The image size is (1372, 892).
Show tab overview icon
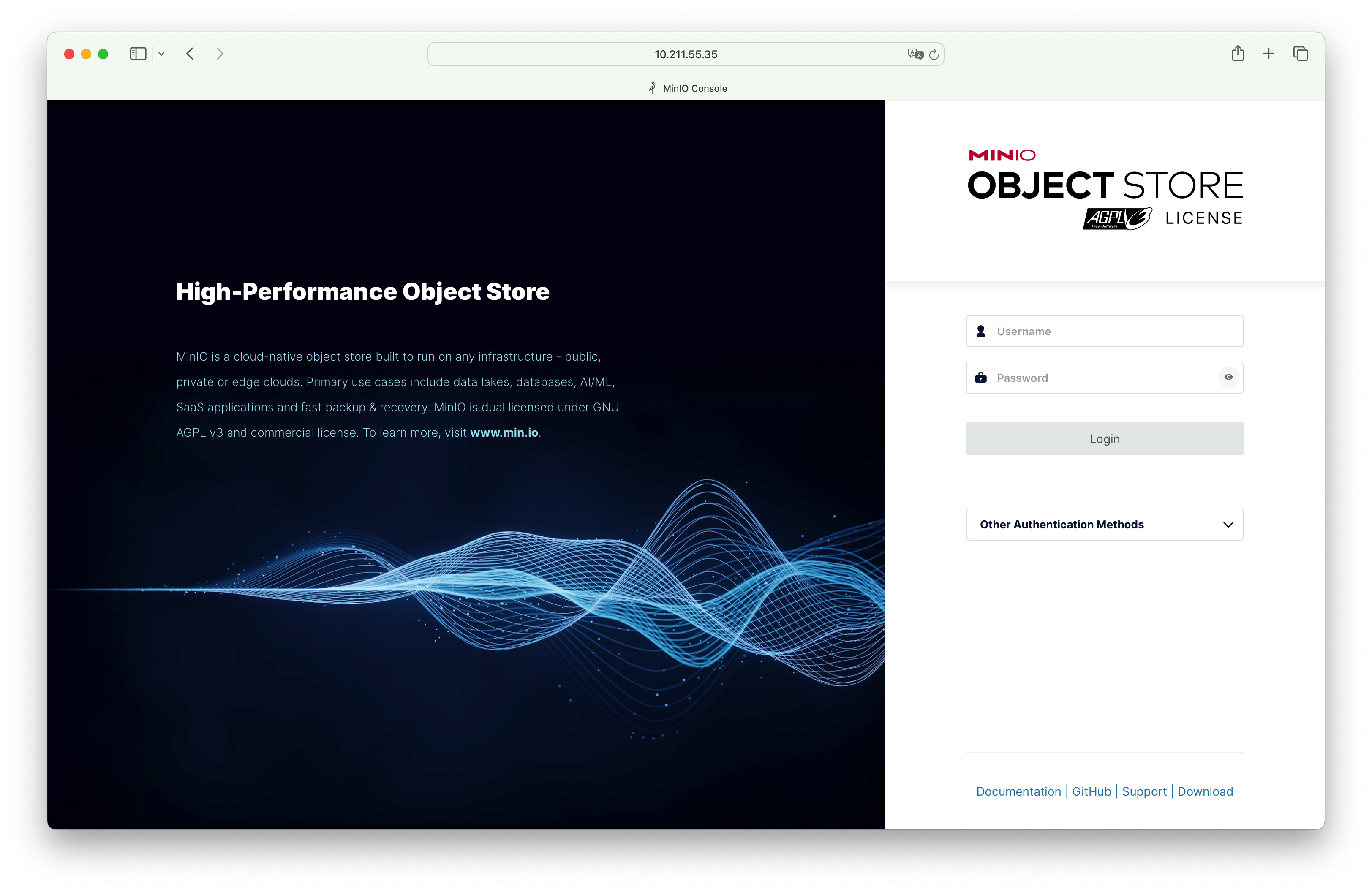tap(1301, 54)
